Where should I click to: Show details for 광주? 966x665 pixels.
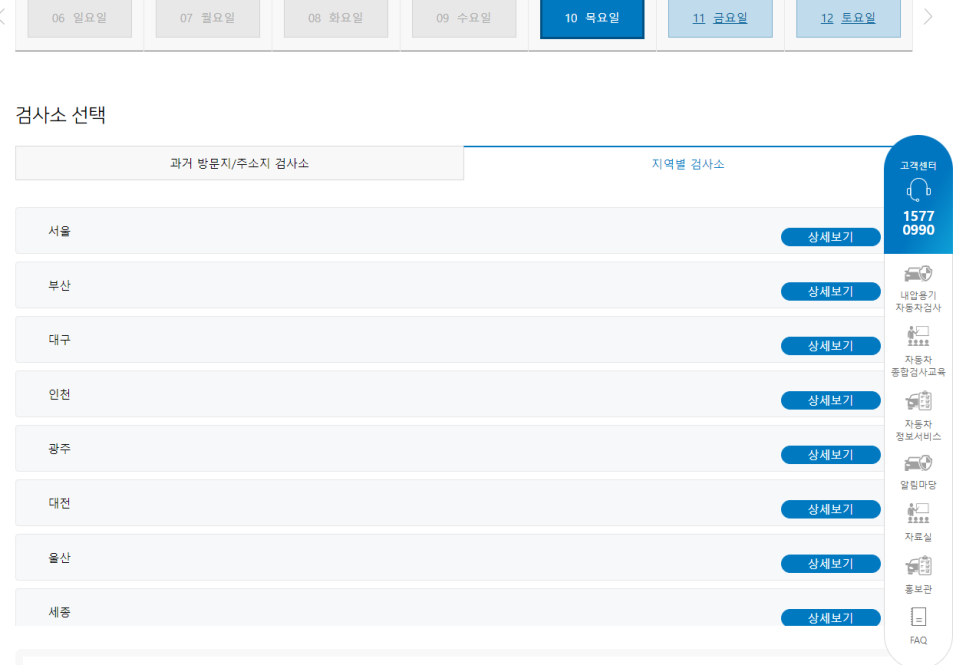830,455
